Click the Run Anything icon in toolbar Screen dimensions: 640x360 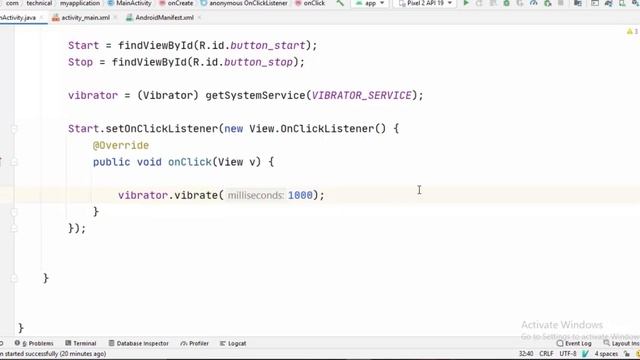[x=595, y=3]
